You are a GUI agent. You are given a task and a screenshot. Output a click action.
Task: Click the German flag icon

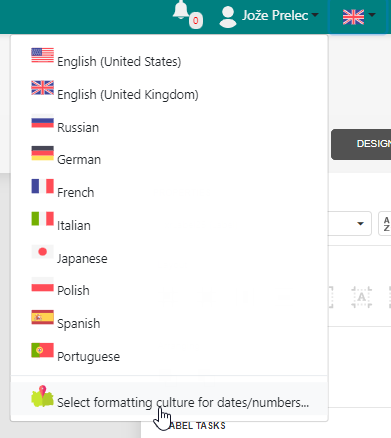click(42, 153)
